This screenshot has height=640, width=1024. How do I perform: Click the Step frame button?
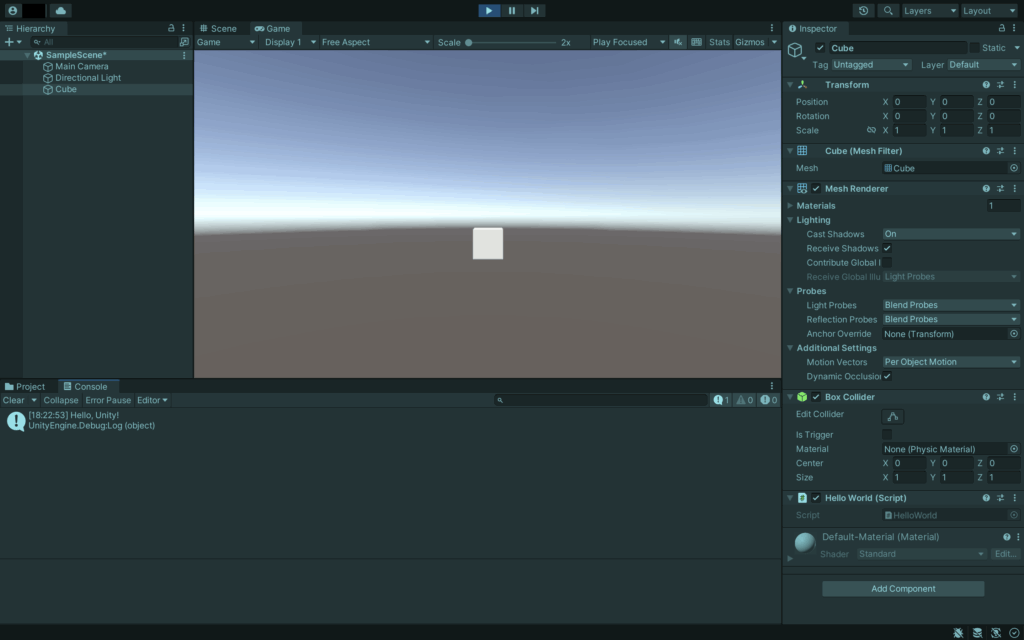pyautogui.click(x=535, y=10)
